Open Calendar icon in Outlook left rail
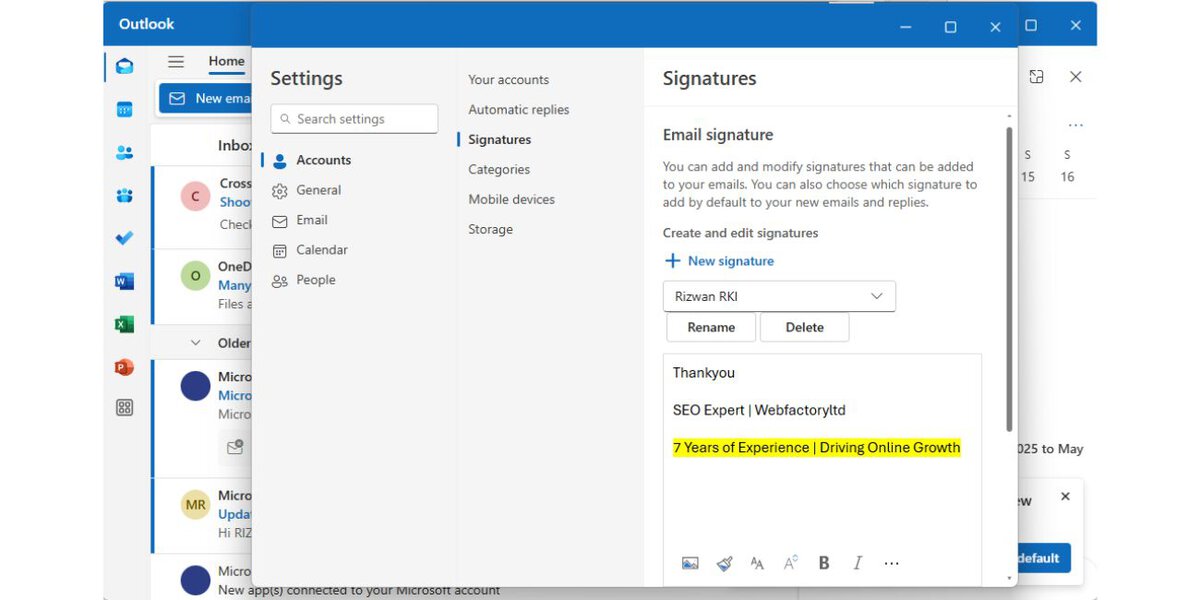The image size is (1200, 600). click(x=124, y=110)
